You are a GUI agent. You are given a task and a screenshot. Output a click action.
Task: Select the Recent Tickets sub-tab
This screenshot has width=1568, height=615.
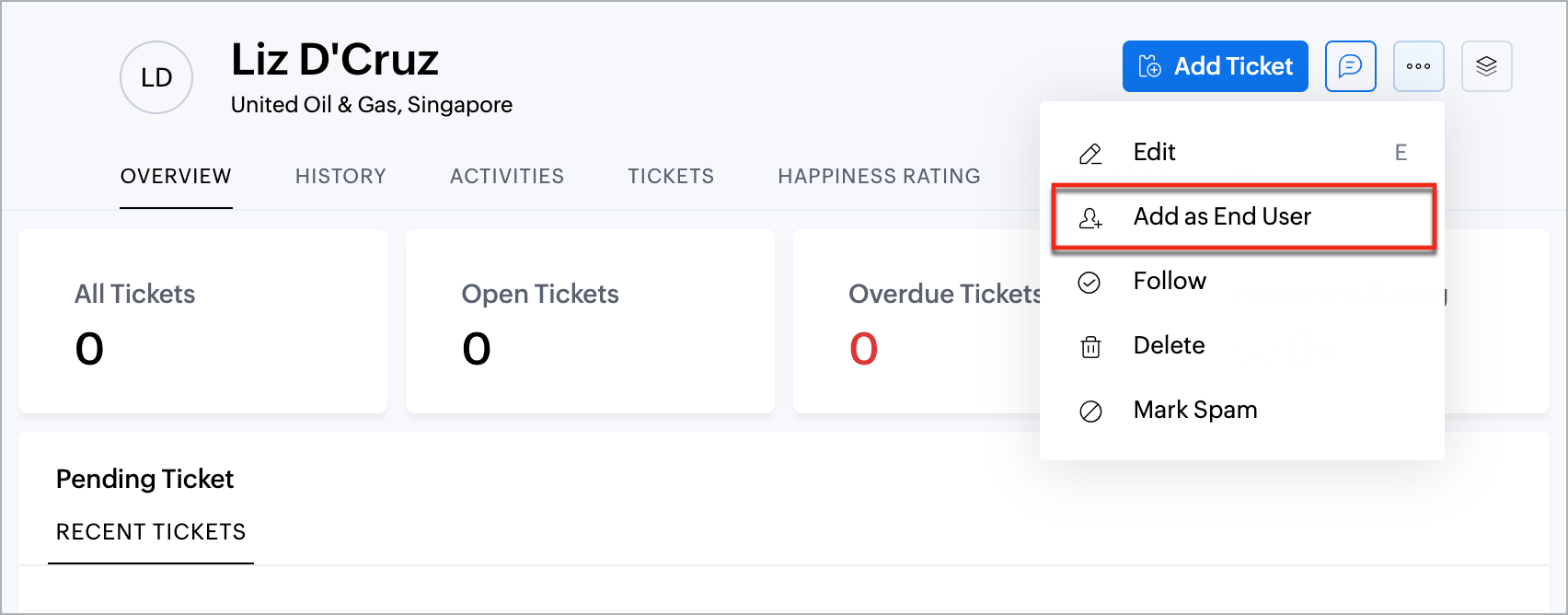(x=151, y=532)
